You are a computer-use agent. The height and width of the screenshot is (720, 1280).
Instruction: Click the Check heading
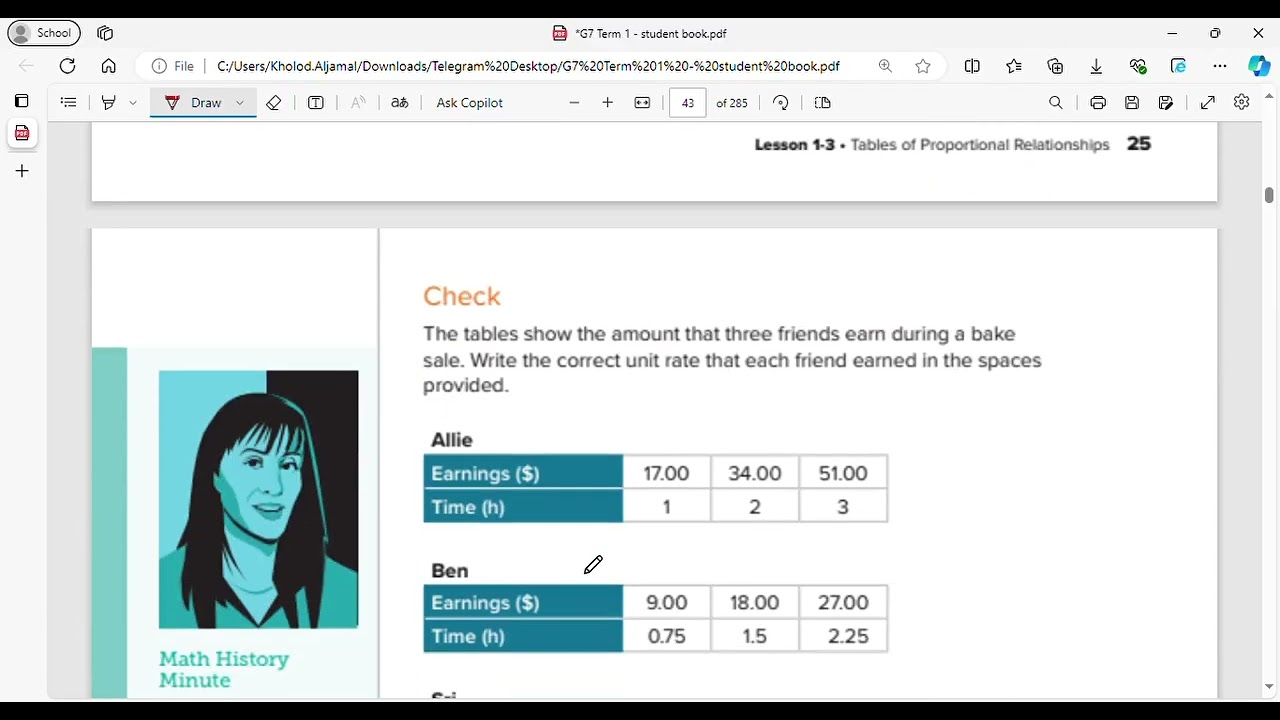462,296
